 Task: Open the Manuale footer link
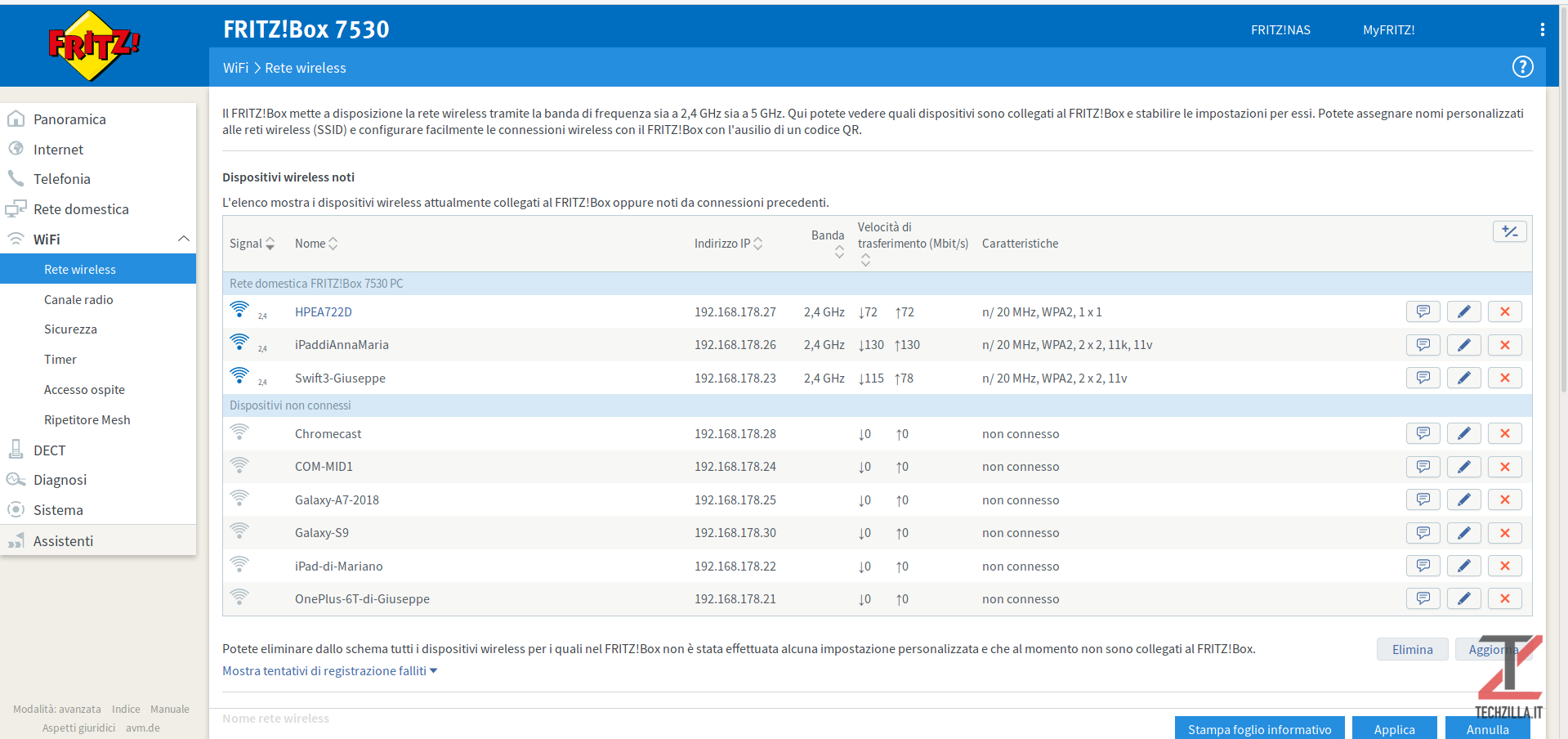[x=169, y=710]
